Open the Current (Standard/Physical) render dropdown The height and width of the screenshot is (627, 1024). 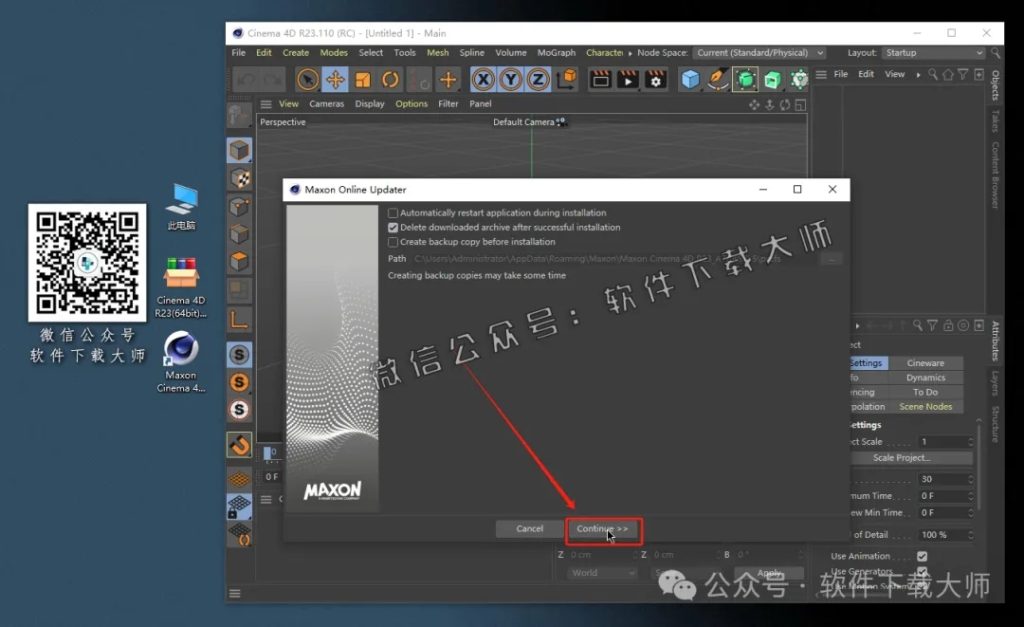pyautogui.click(x=759, y=52)
